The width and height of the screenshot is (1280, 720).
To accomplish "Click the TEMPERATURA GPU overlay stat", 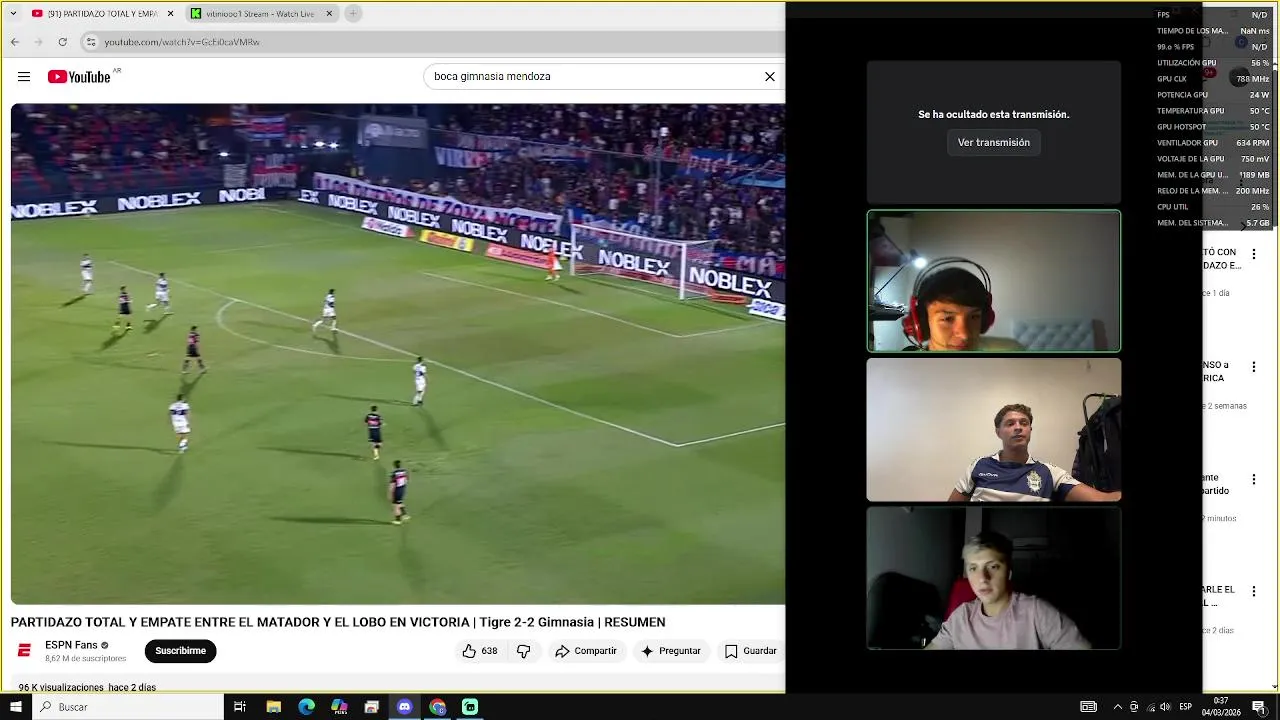I will (1213, 111).
